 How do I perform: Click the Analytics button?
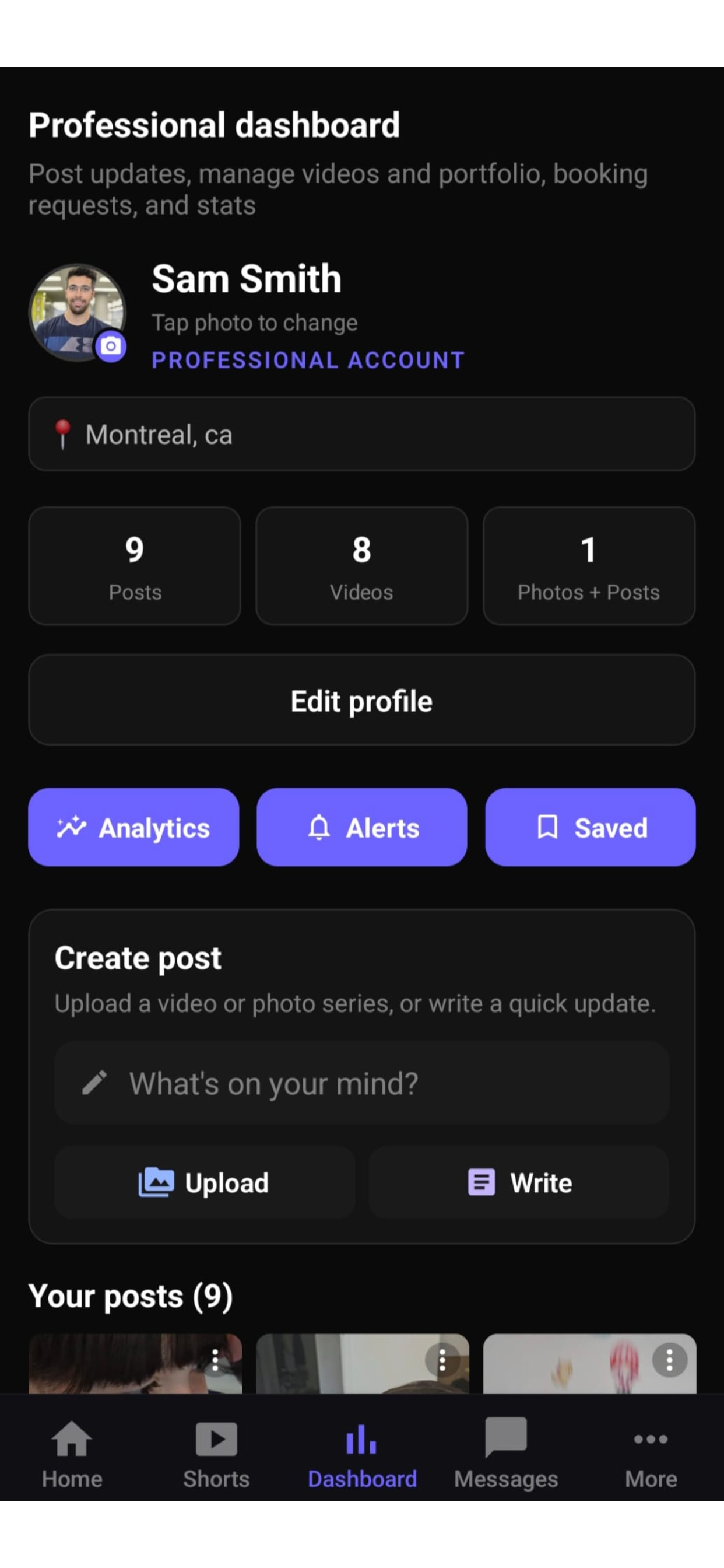click(134, 827)
